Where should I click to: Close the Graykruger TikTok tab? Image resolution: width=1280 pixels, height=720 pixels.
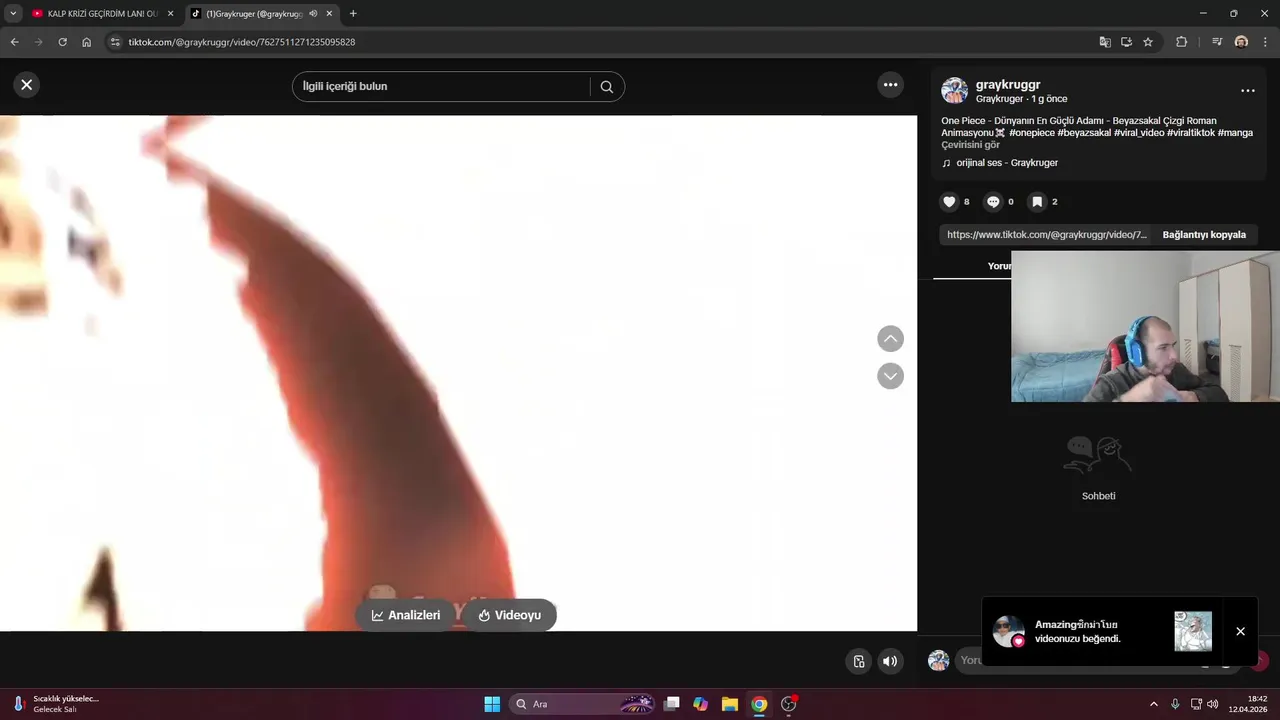tap(329, 14)
